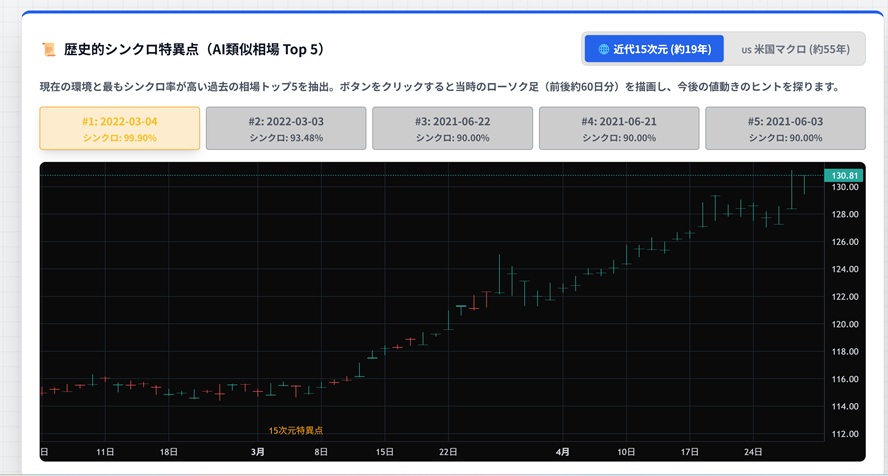888x476 pixels.
Task: Click the tall candlestick peaking near 125
Action: pos(499,273)
